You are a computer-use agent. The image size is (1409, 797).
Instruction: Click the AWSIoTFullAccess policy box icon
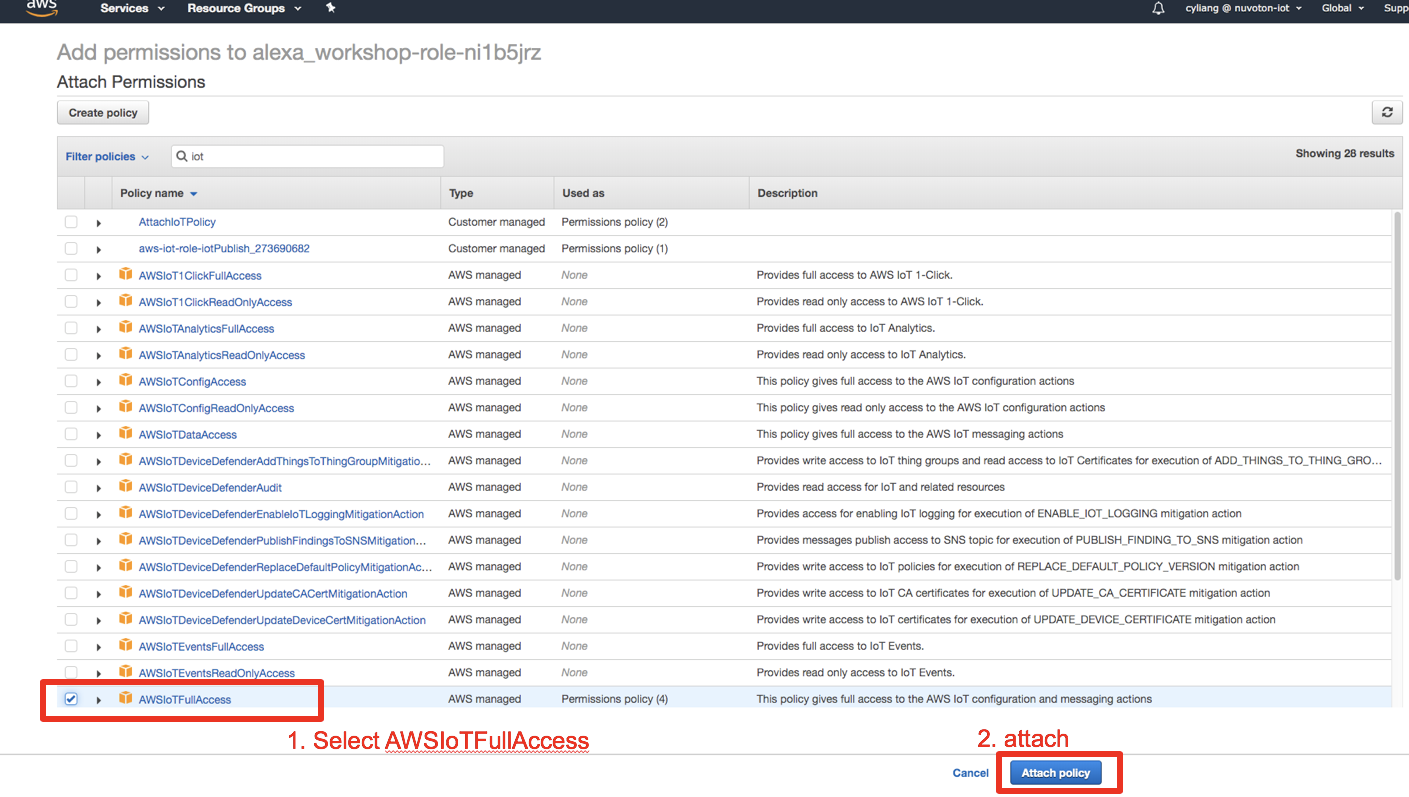click(126, 698)
